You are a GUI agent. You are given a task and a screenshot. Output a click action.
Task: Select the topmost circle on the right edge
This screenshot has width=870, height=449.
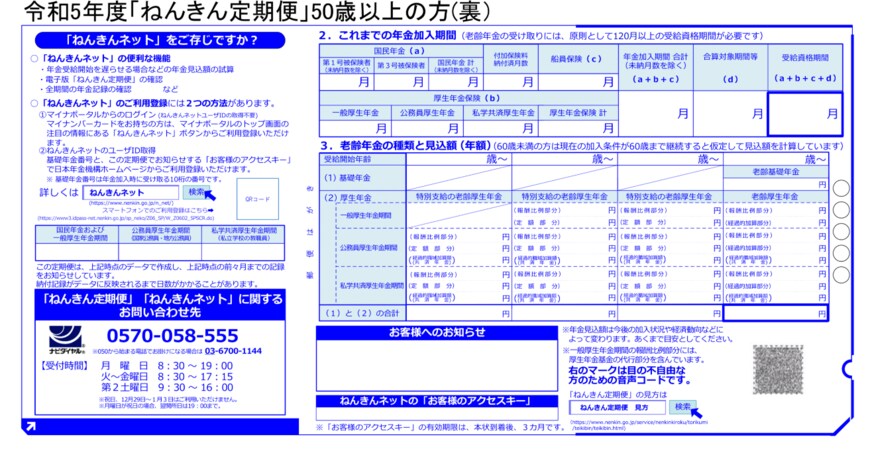tap(841, 189)
